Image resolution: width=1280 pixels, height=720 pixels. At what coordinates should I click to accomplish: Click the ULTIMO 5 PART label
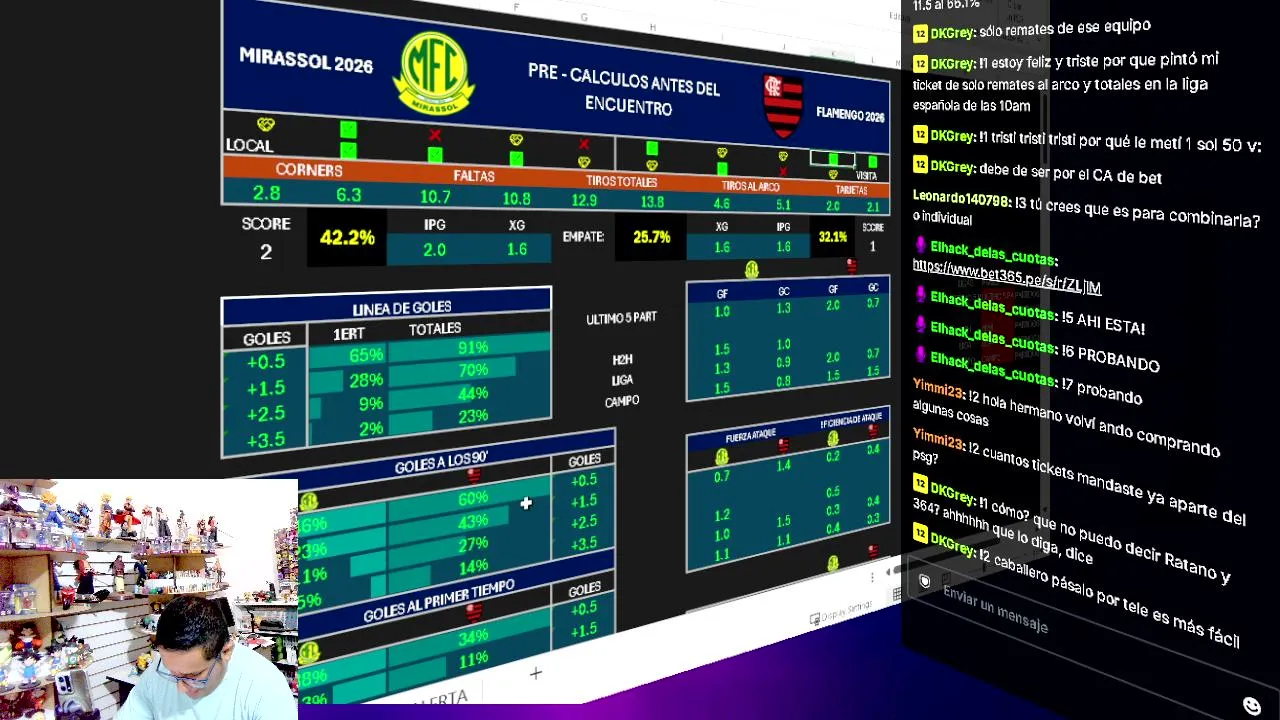point(621,318)
